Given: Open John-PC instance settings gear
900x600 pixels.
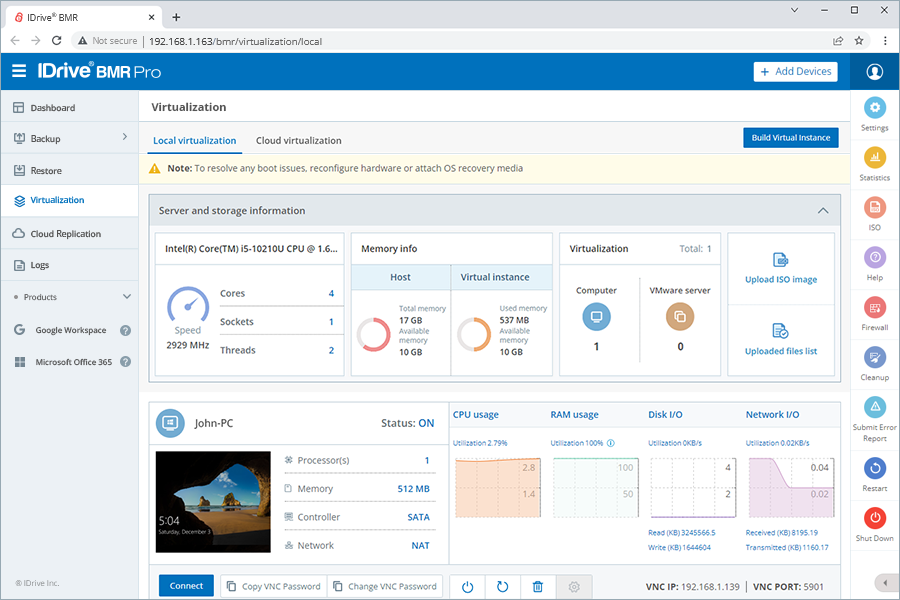Looking at the screenshot, I should [573, 586].
